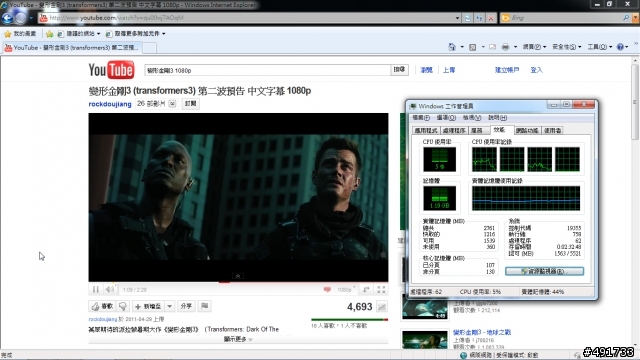The width and height of the screenshot is (640, 360).
Task: Open Task Manager View menu
Action: [x=472, y=118]
